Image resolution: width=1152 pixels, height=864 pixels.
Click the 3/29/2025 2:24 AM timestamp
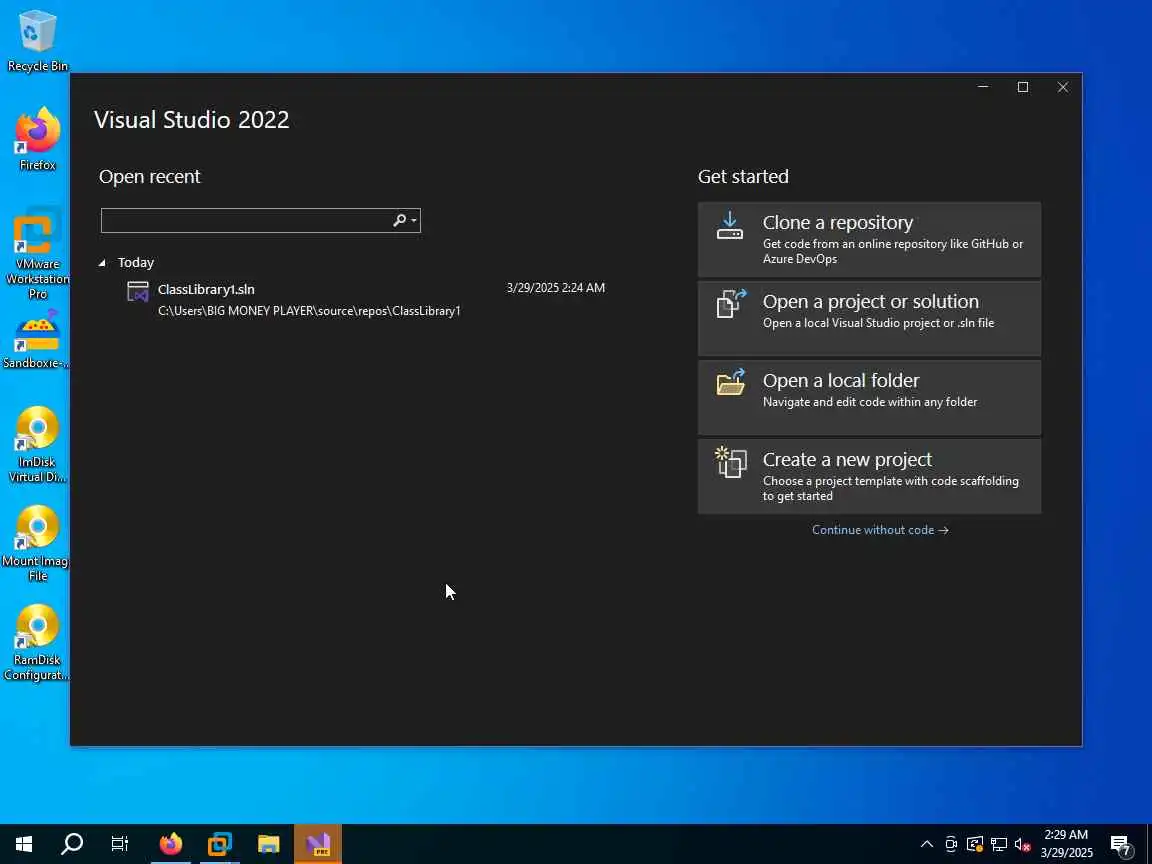[555, 288]
